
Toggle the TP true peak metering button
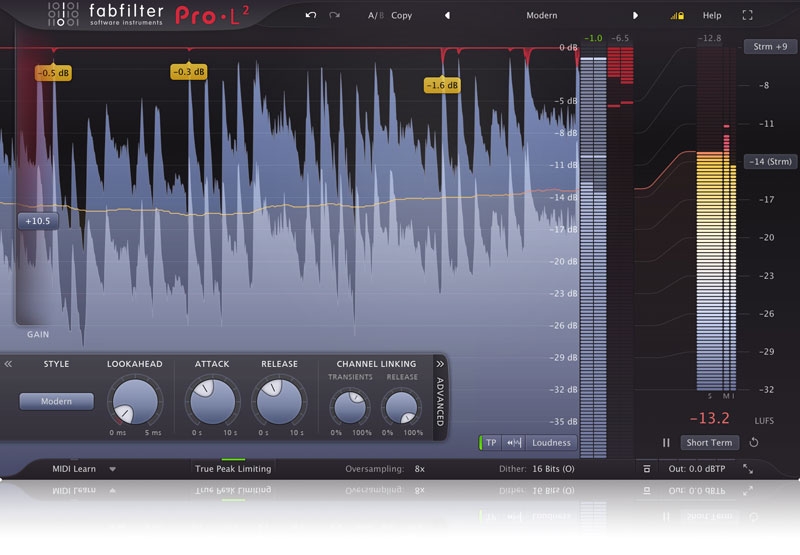490,442
